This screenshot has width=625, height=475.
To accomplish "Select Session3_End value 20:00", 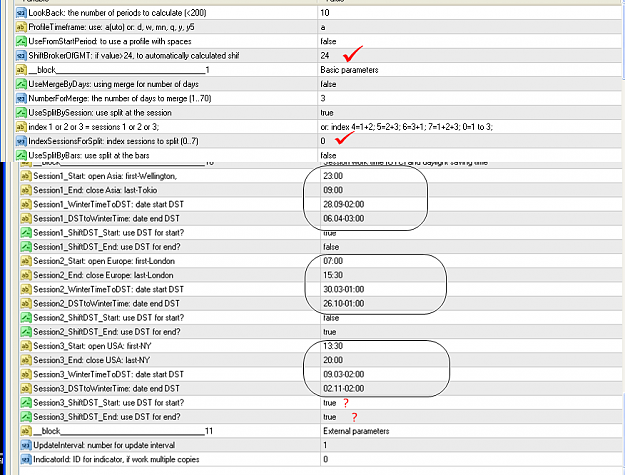I will (x=333, y=360).
